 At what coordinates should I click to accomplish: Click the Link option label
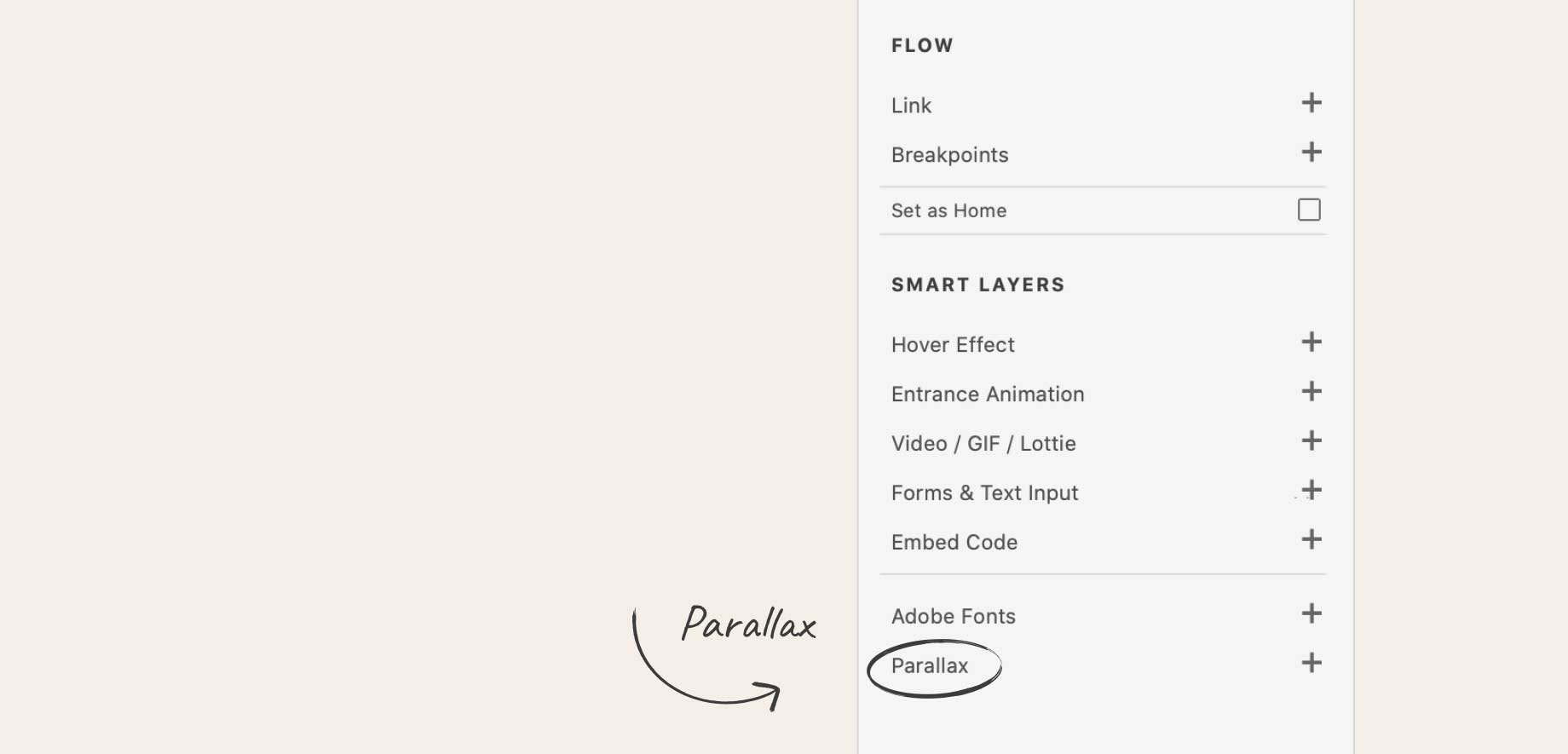[911, 106]
